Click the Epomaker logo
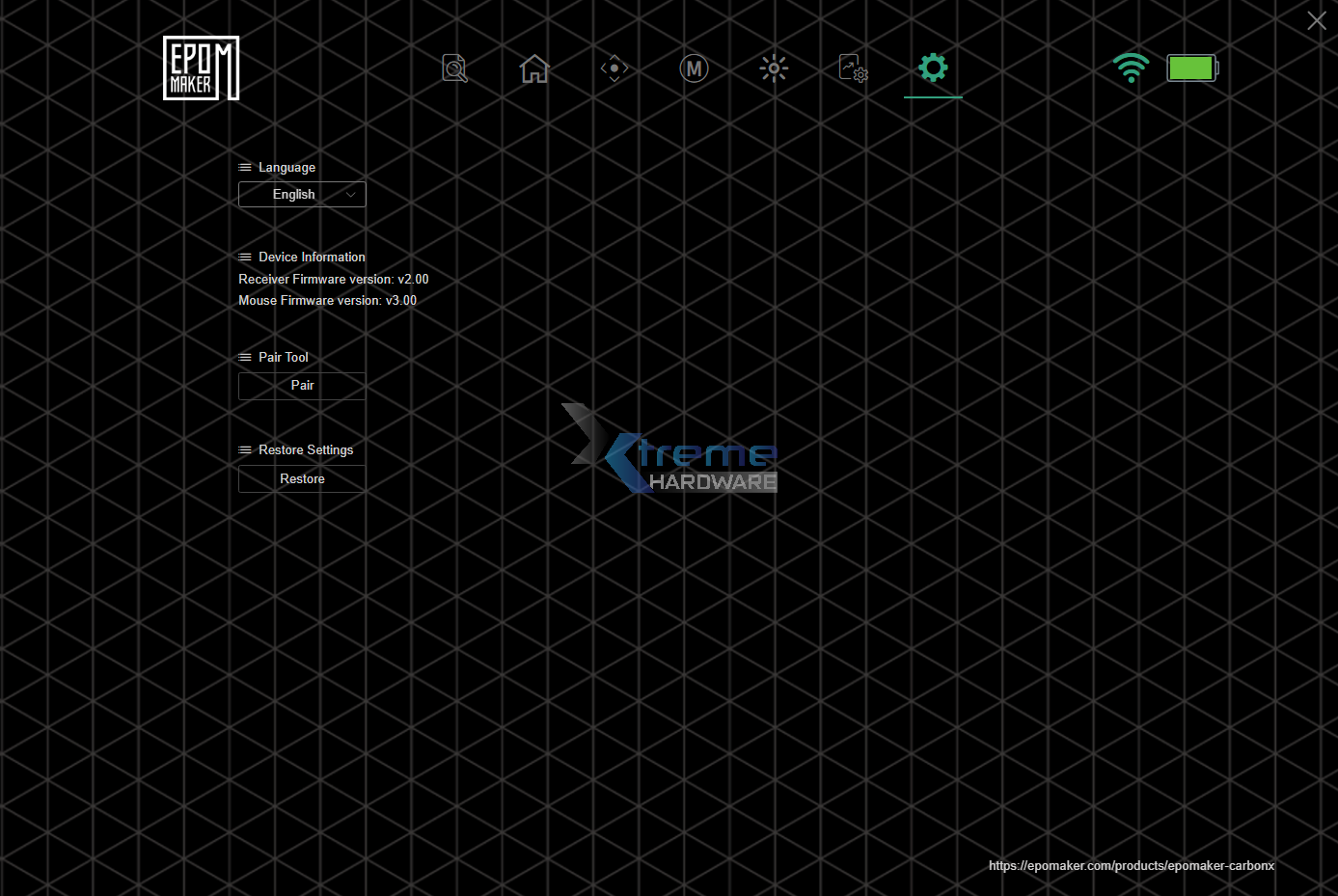The image size is (1338, 896). [x=200, y=68]
